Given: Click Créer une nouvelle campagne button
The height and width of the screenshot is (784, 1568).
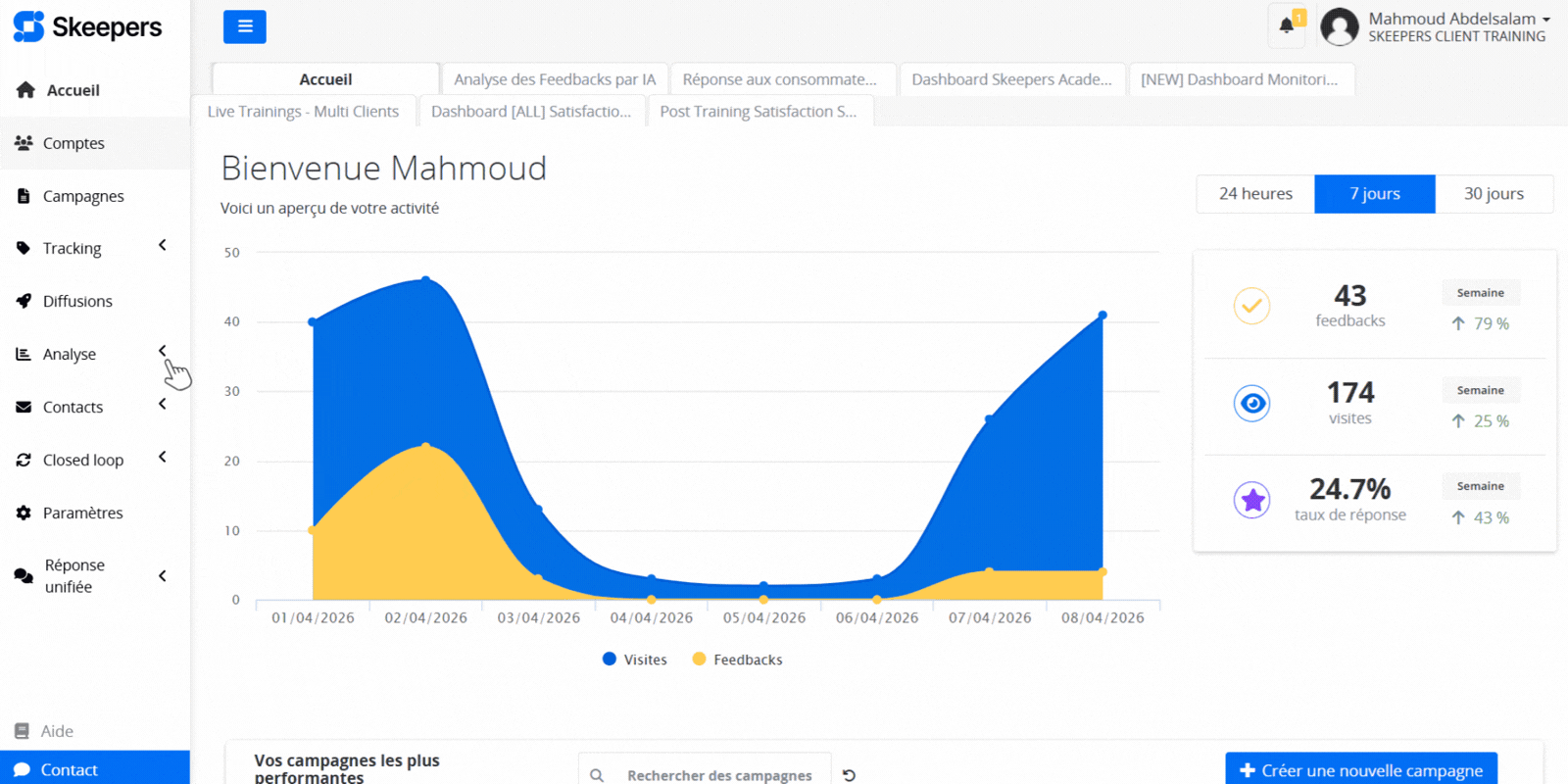Looking at the screenshot, I should tap(1360, 770).
